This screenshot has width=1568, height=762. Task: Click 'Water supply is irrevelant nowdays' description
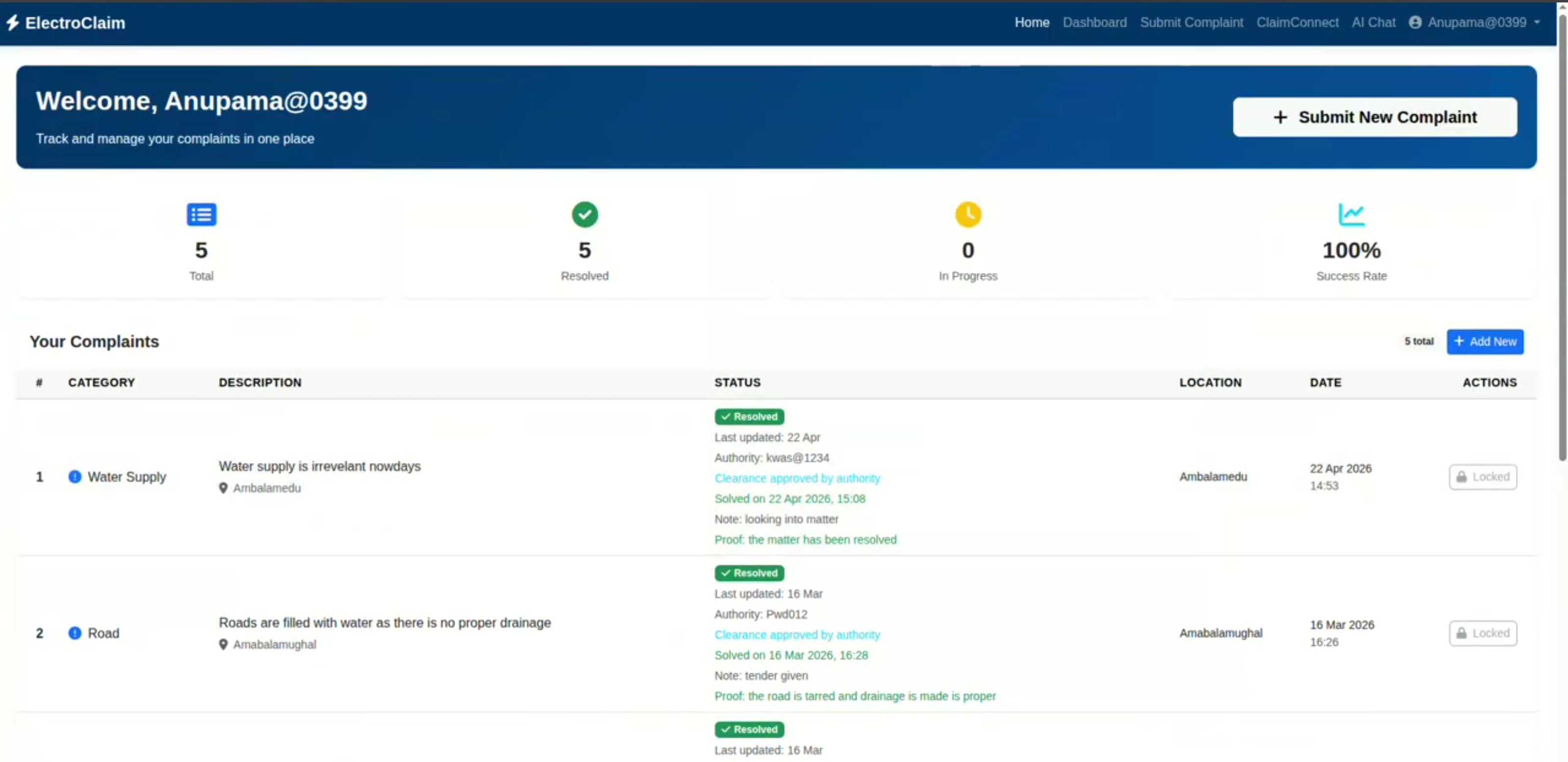pyautogui.click(x=320, y=466)
